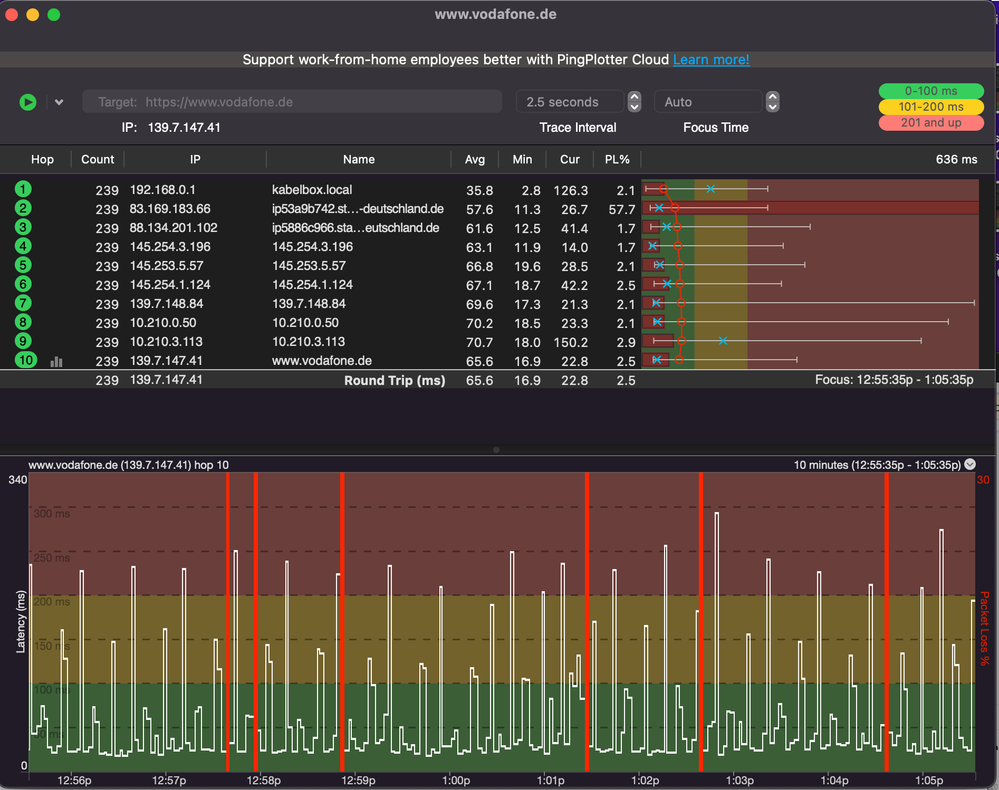999x790 pixels.
Task: Click the hop 9 latency bar graph
Action: click(810, 341)
